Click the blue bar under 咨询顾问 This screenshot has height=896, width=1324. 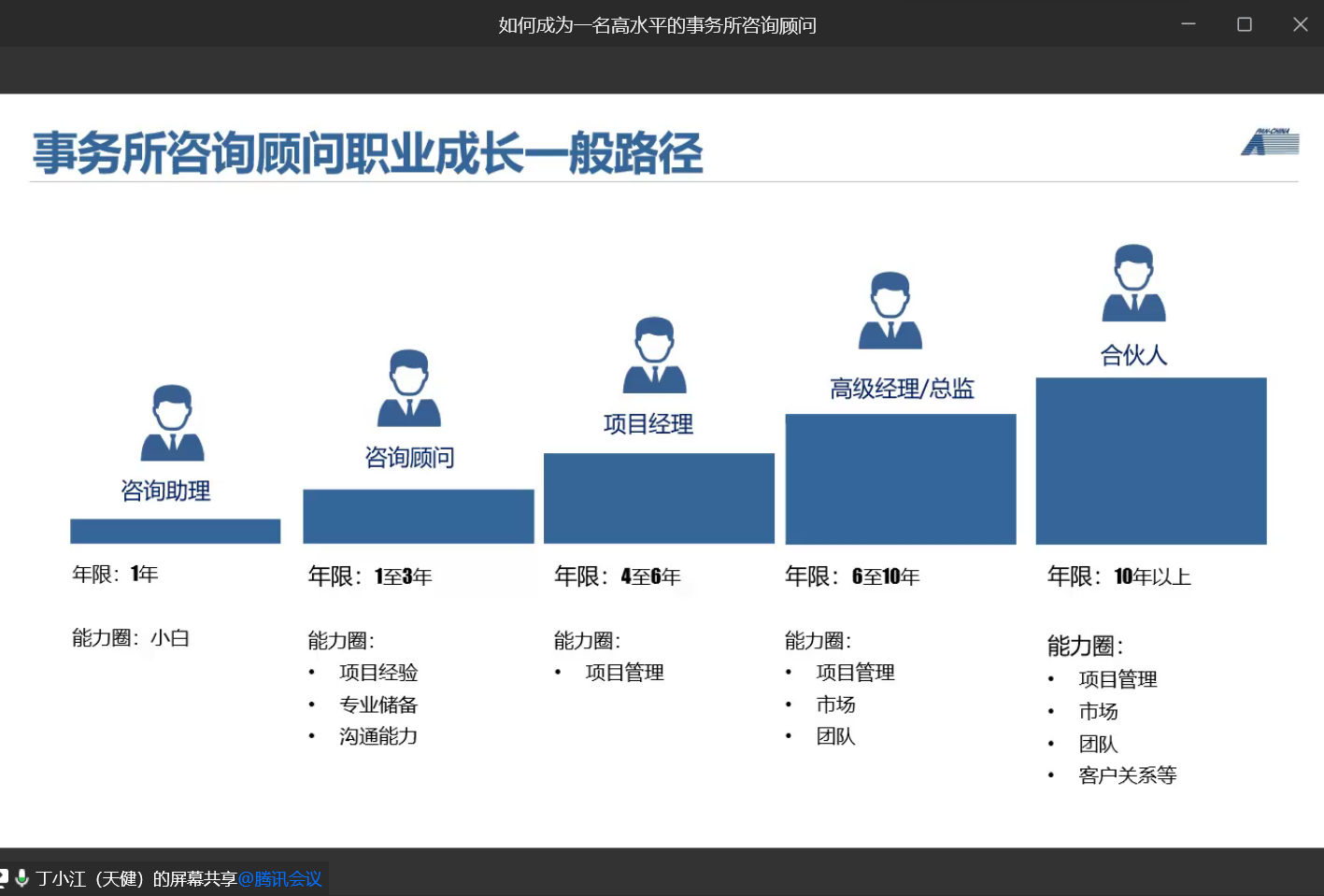[x=418, y=516]
